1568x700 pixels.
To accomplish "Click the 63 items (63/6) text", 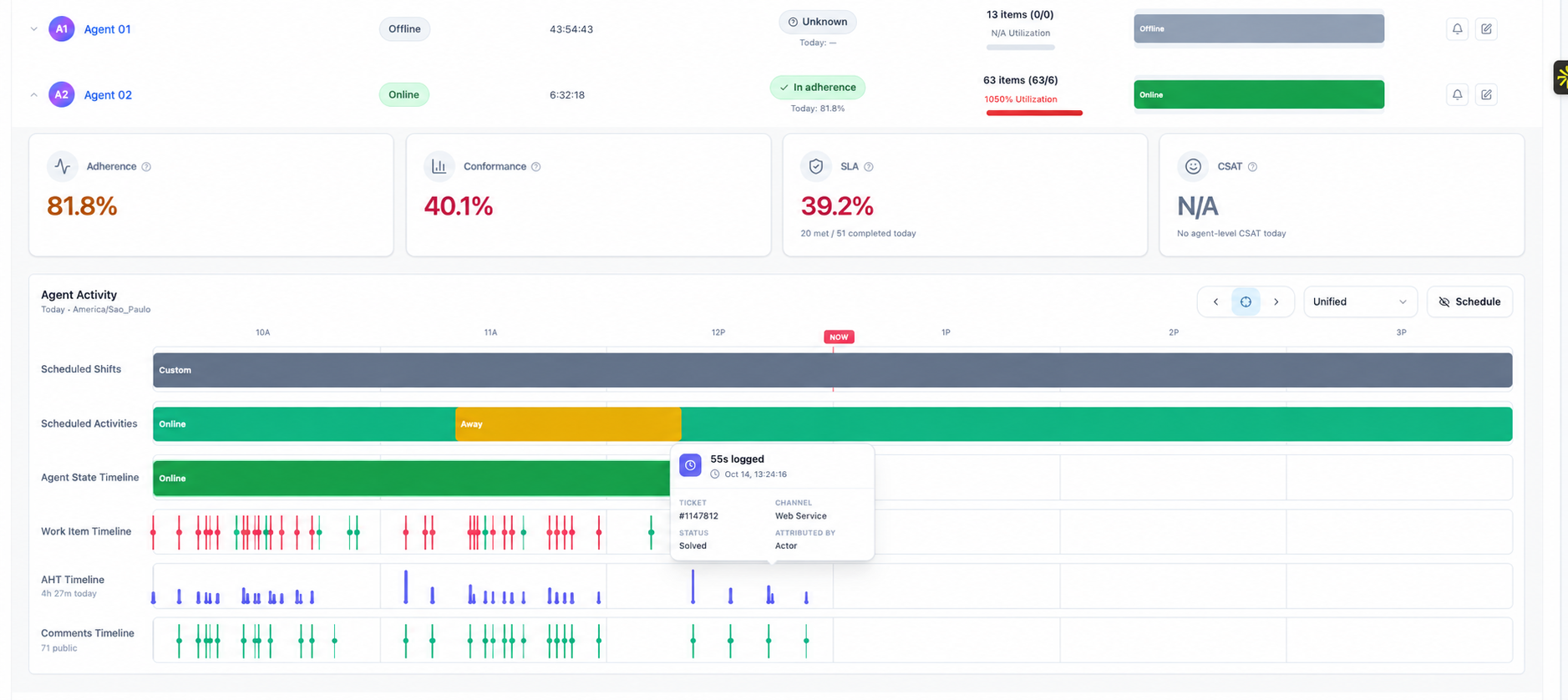I will pyautogui.click(x=1020, y=80).
